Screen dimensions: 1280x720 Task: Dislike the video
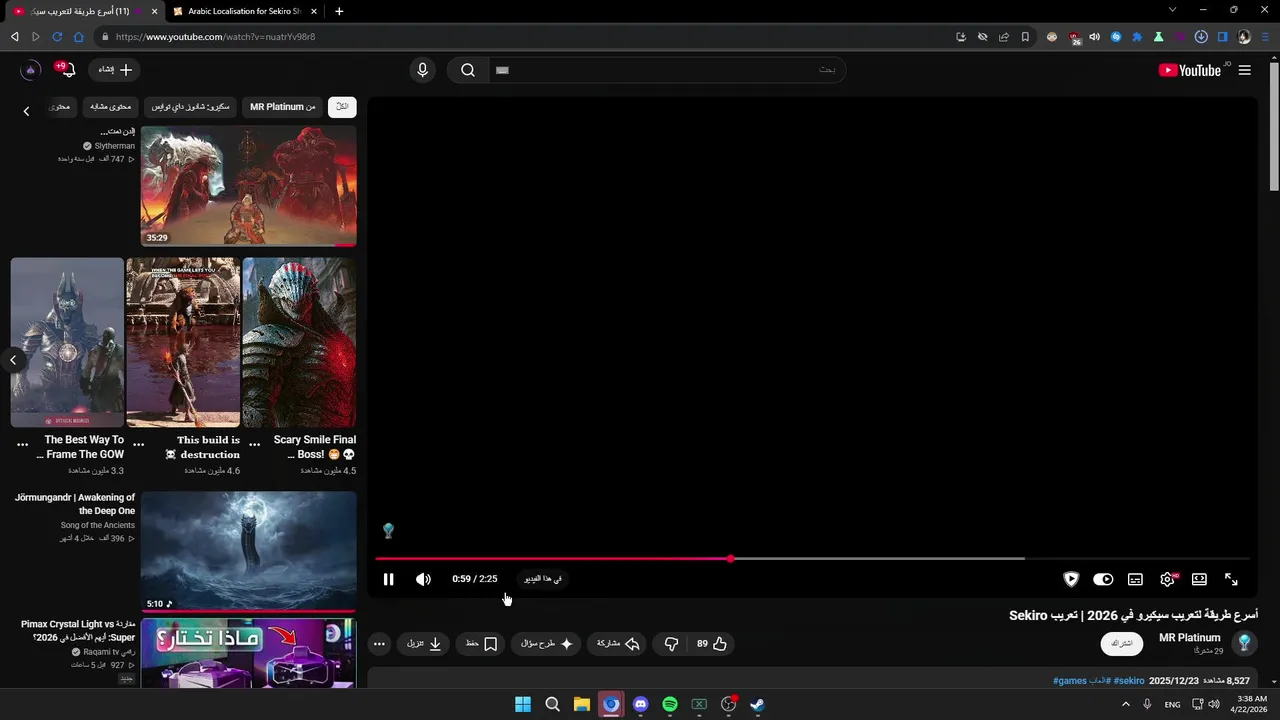(672, 644)
